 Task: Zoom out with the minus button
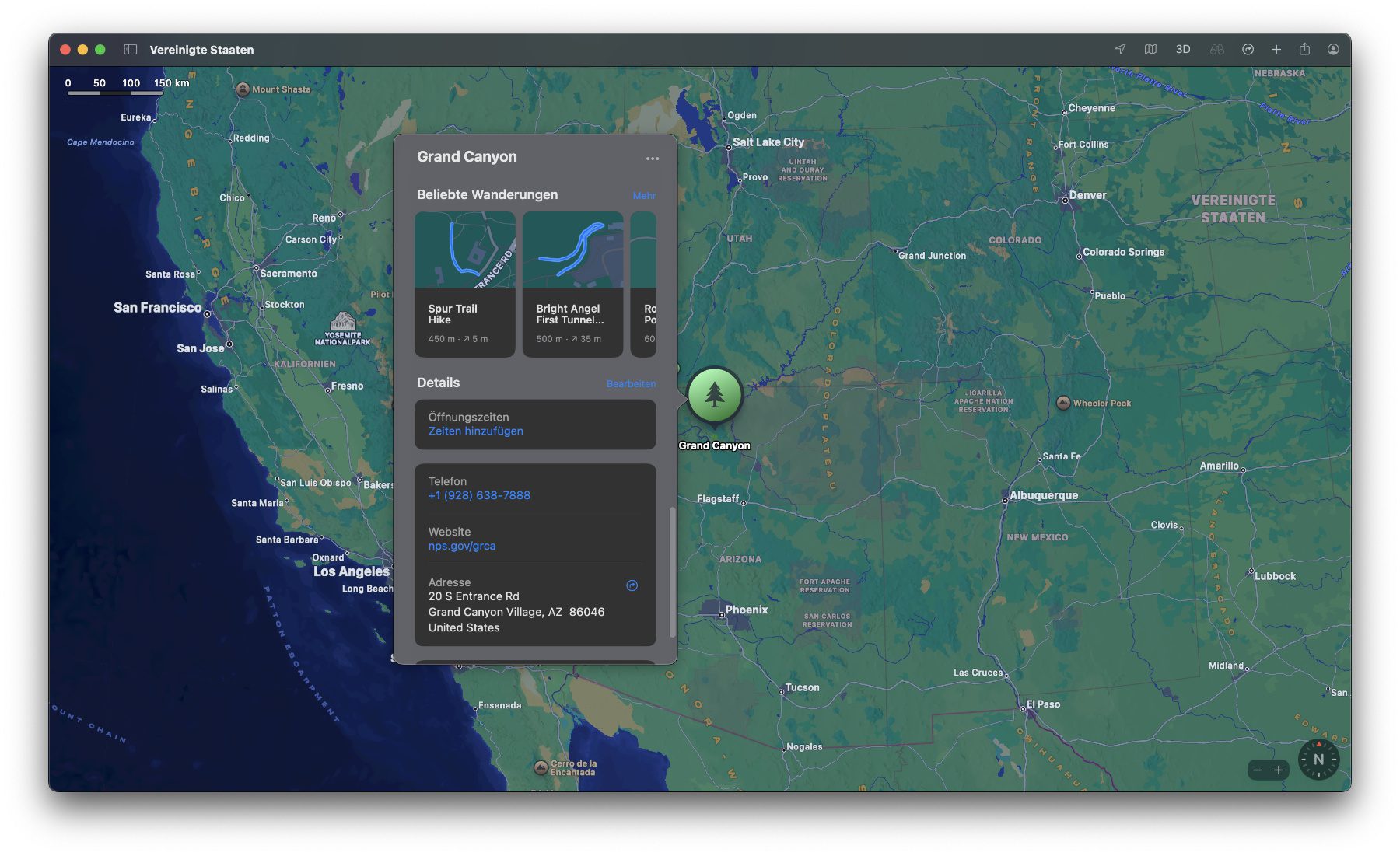(1258, 770)
